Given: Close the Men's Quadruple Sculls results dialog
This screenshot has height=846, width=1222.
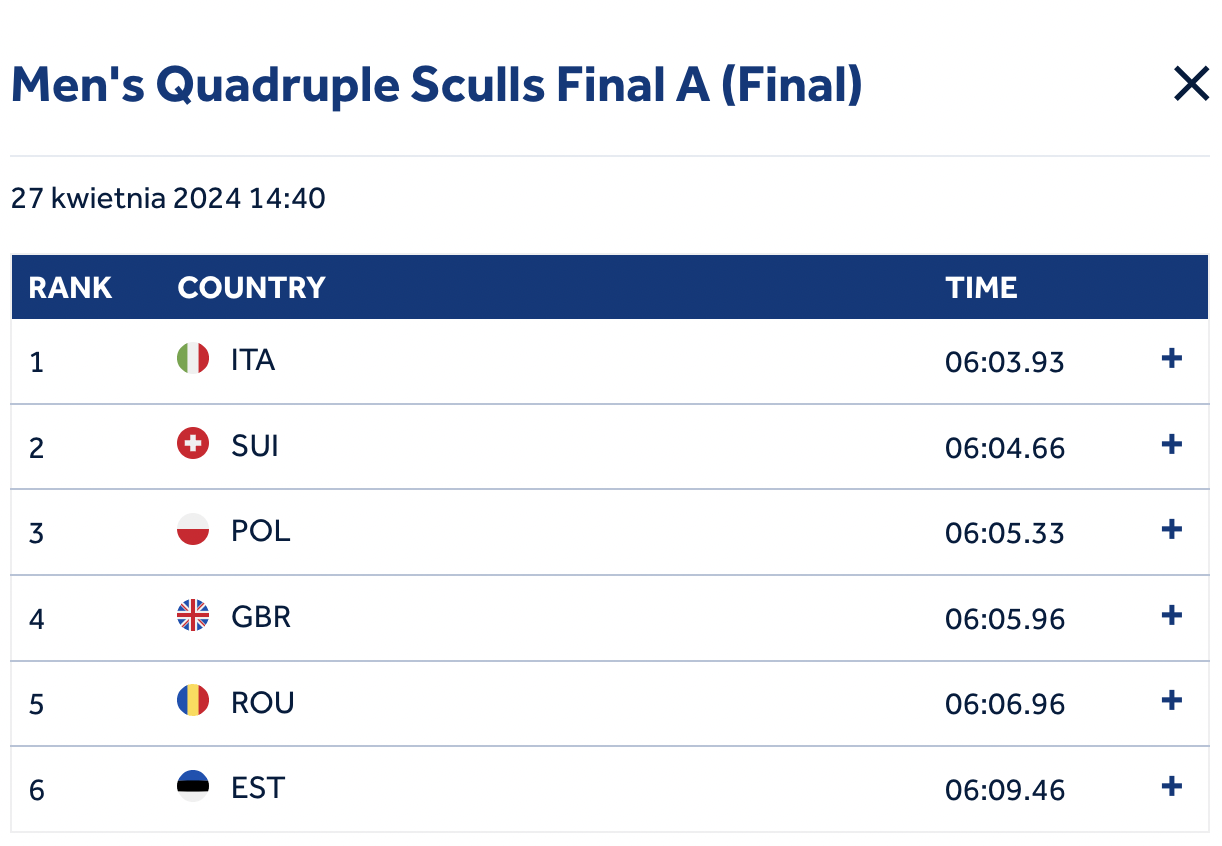Looking at the screenshot, I should (1191, 85).
